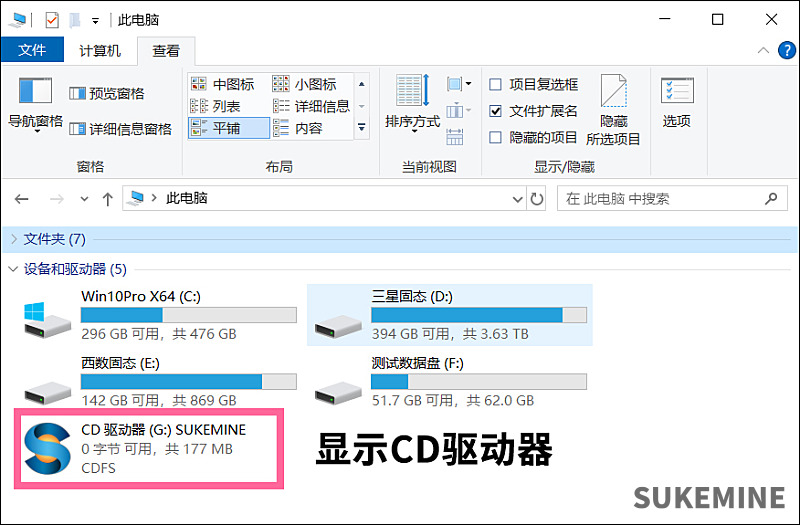
Task: Click Hide selected items (隐藏所选项目)
Action: (x=613, y=110)
